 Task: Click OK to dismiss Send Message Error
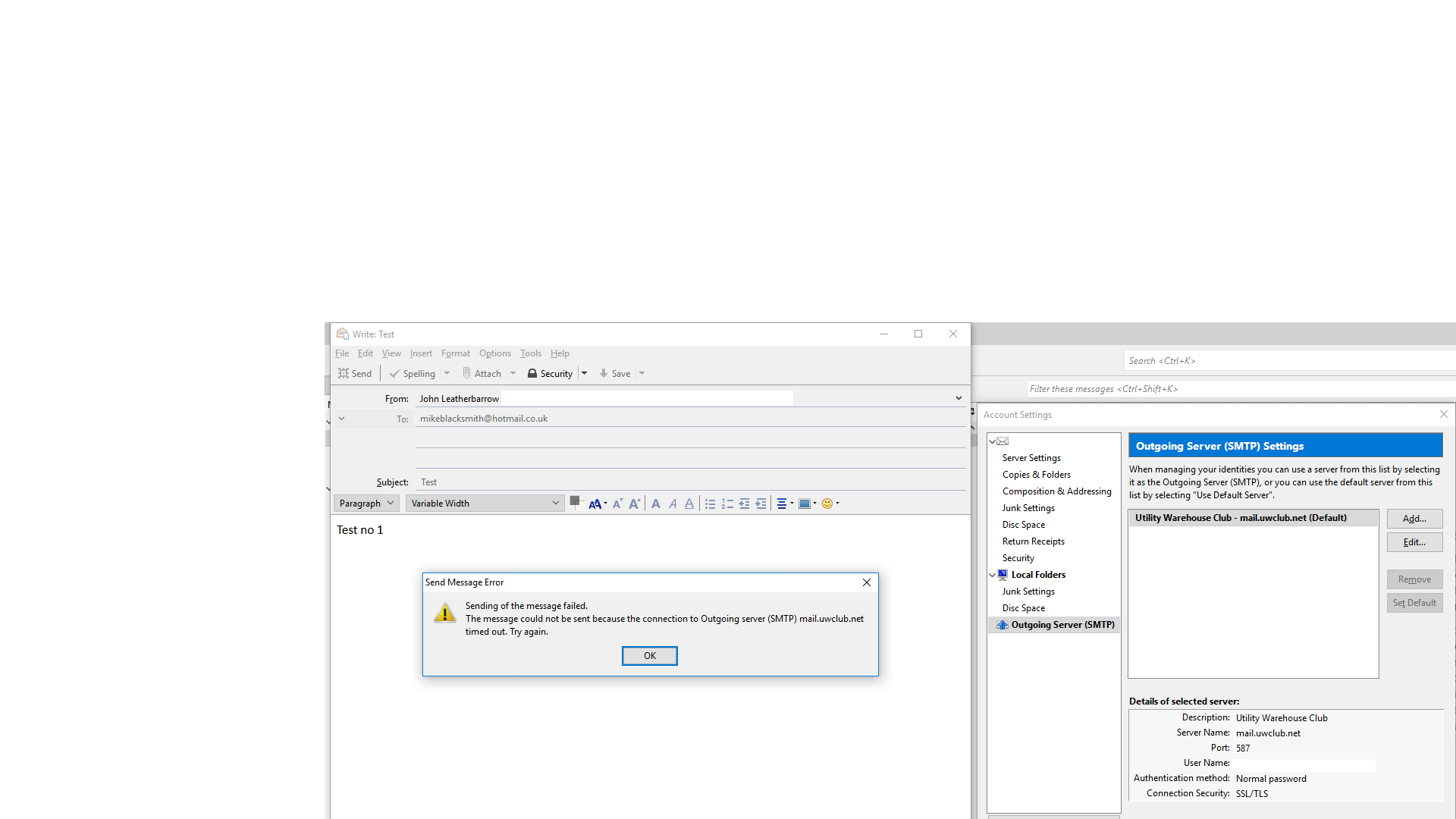649,655
